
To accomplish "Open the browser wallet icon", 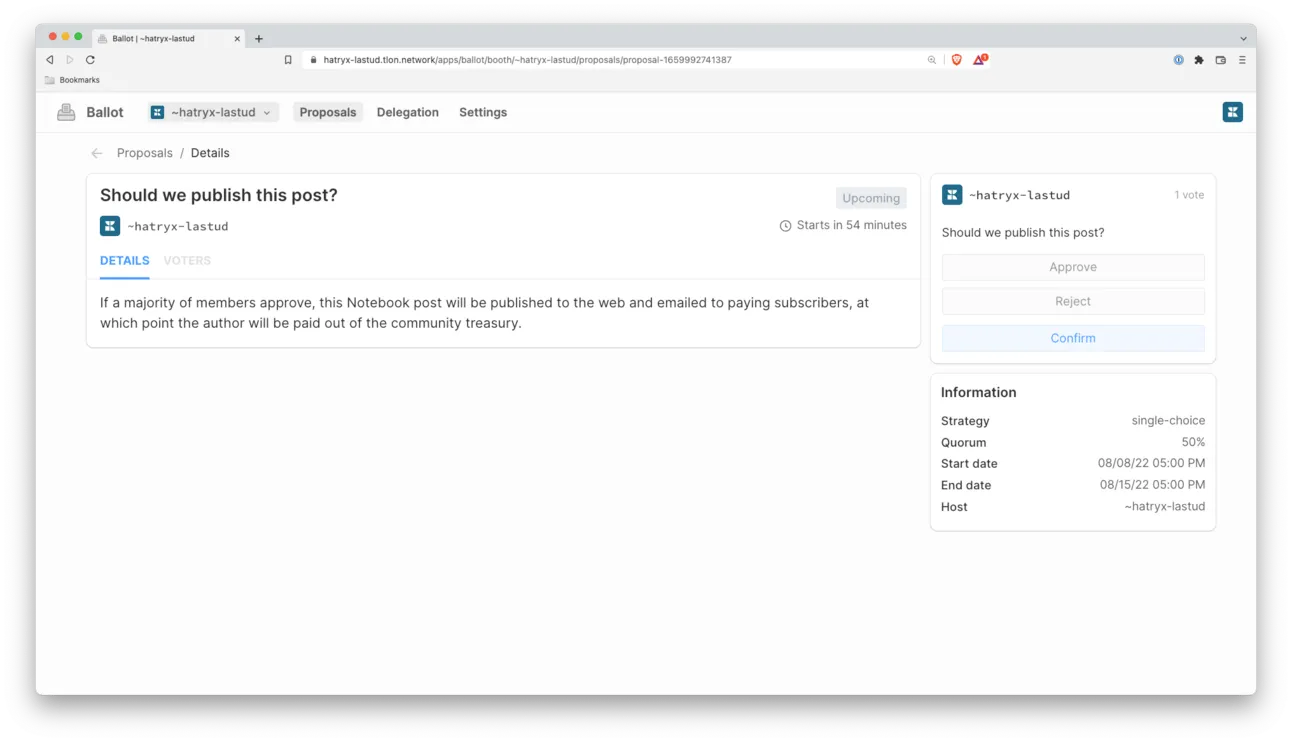I will point(1220,60).
